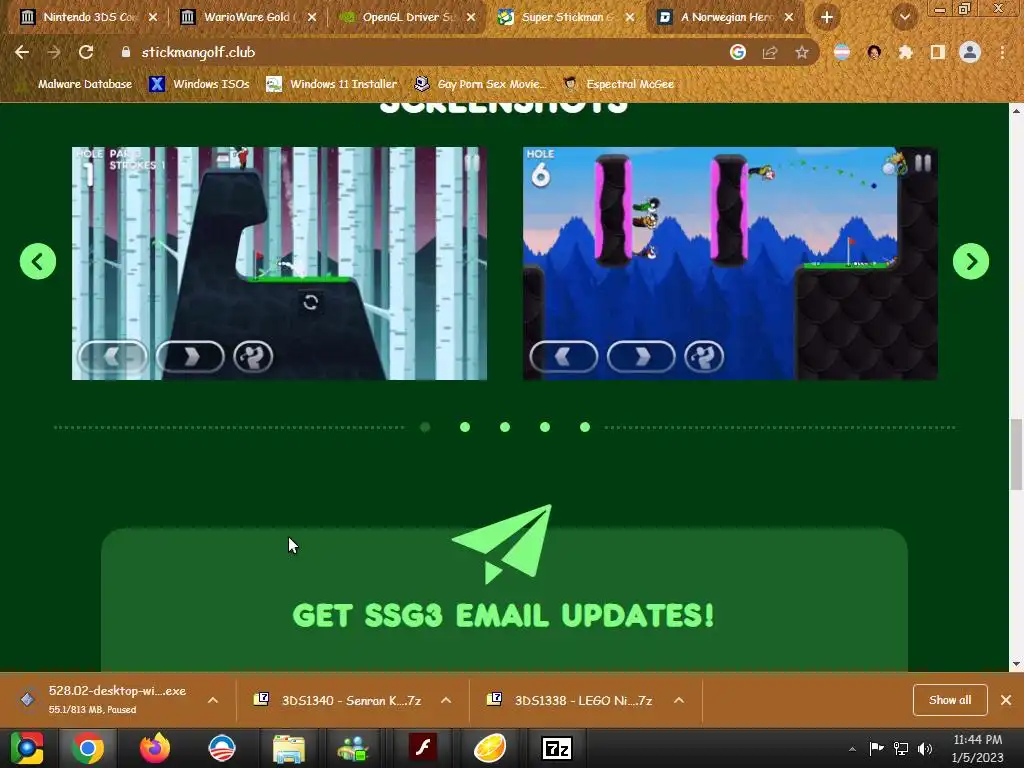
Task: Open Malware Database bookmark
Action: click(x=74, y=84)
